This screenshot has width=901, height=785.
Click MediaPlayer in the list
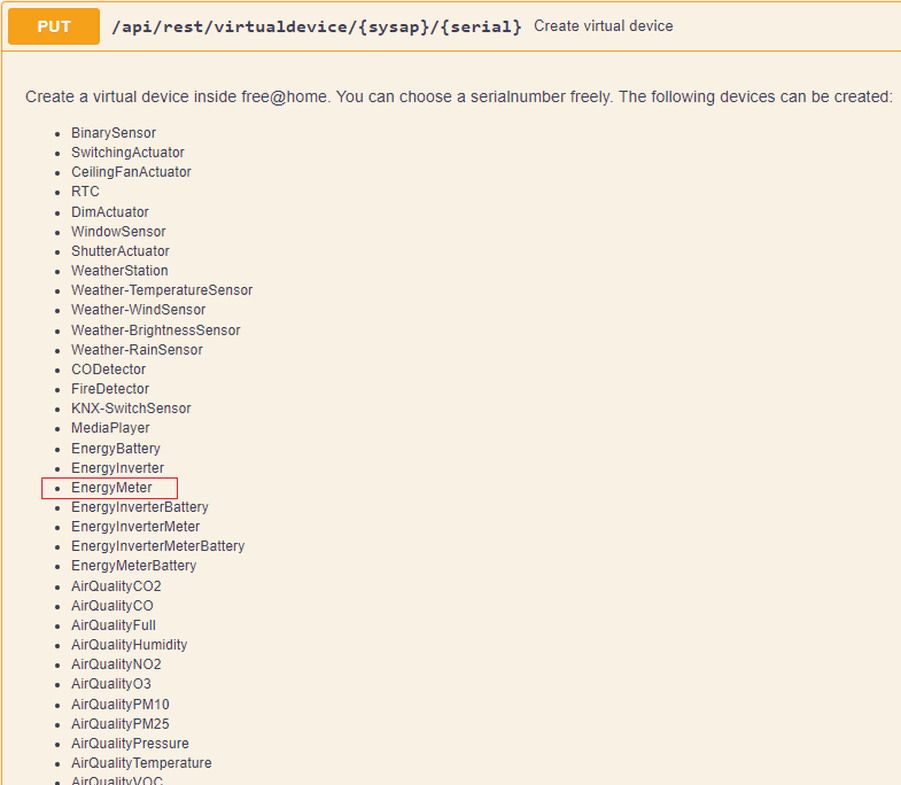(x=110, y=428)
